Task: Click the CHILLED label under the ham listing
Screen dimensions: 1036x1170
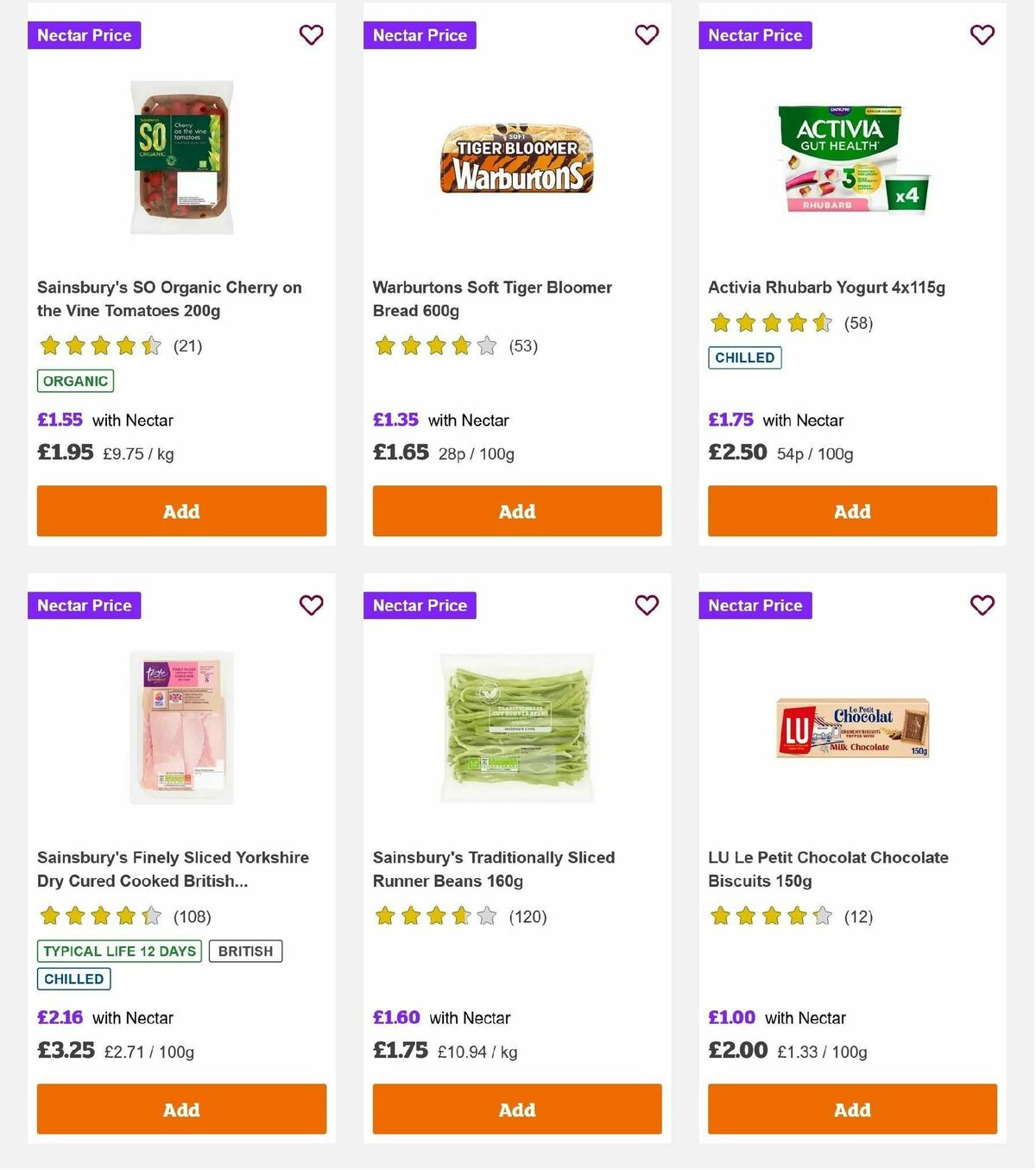Action: click(x=73, y=978)
